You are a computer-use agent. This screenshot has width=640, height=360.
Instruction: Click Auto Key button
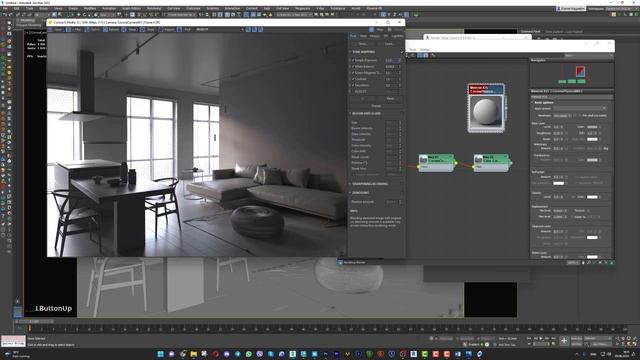[x=576, y=338]
